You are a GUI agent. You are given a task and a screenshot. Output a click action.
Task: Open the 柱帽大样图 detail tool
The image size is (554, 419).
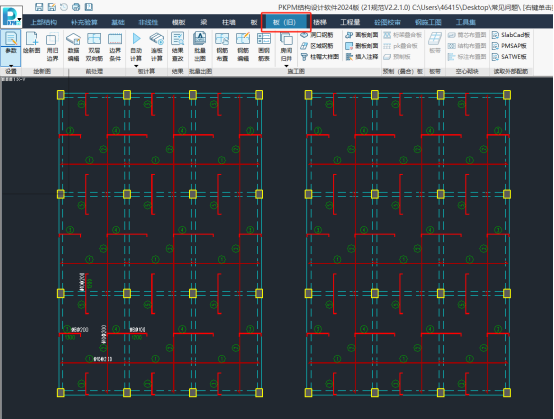coord(320,57)
